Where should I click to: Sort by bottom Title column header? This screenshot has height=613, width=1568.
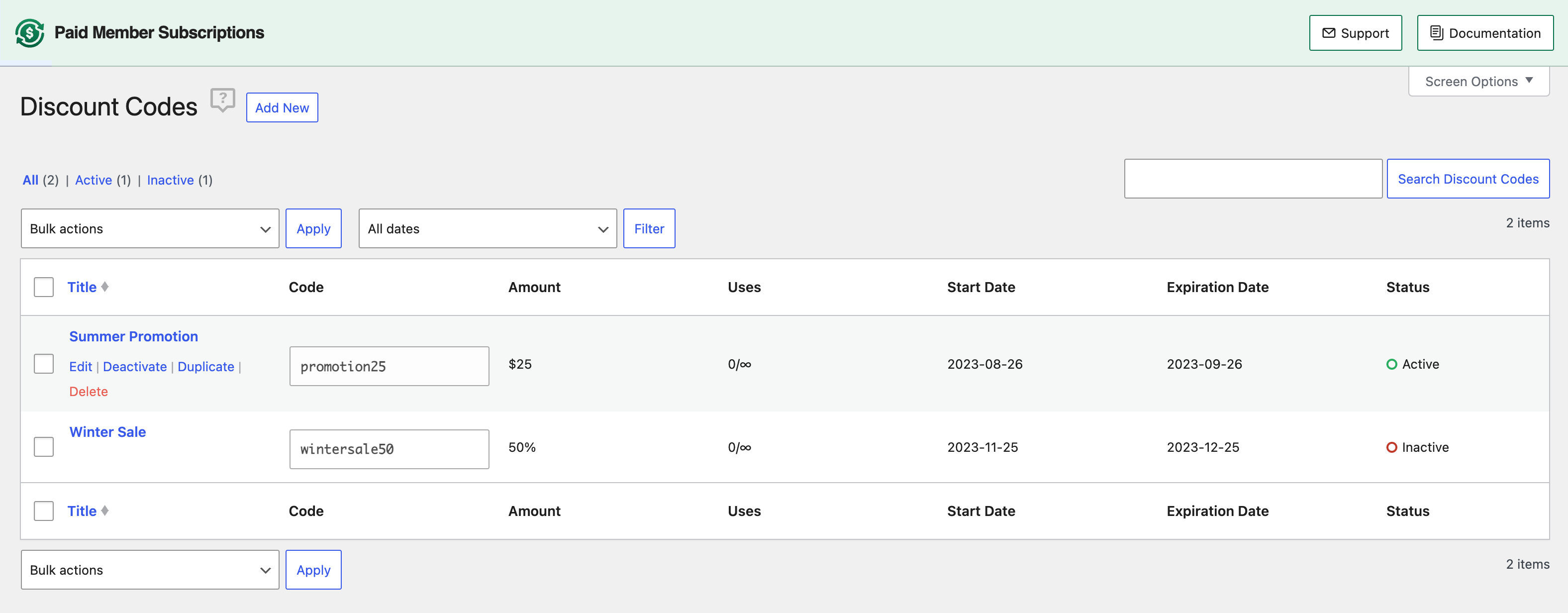pyautogui.click(x=82, y=511)
